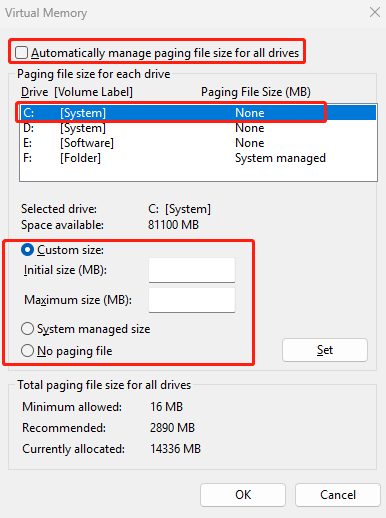Click the Set button

pos(325,350)
